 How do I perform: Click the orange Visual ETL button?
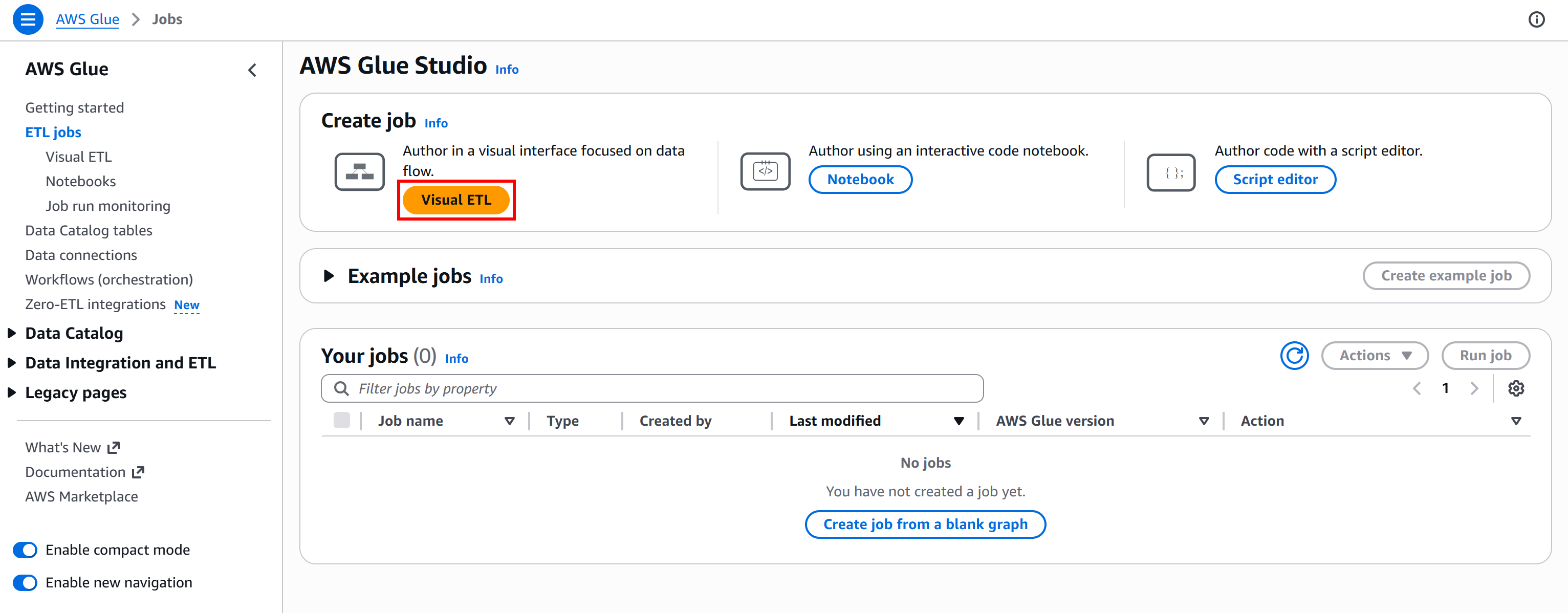pyautogui.click(x=456, y=200)
